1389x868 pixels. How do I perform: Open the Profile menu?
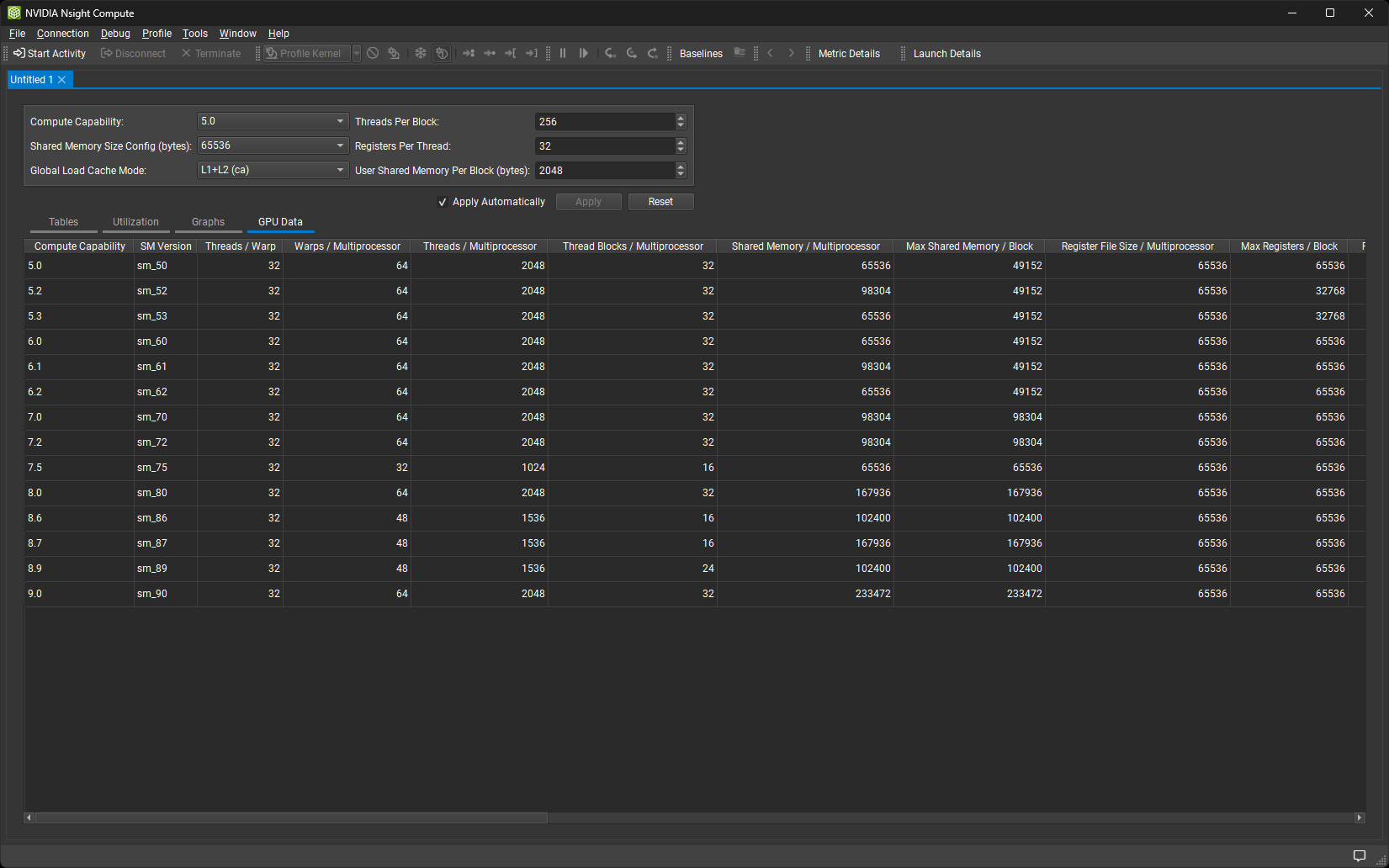[x=156, y=34]
